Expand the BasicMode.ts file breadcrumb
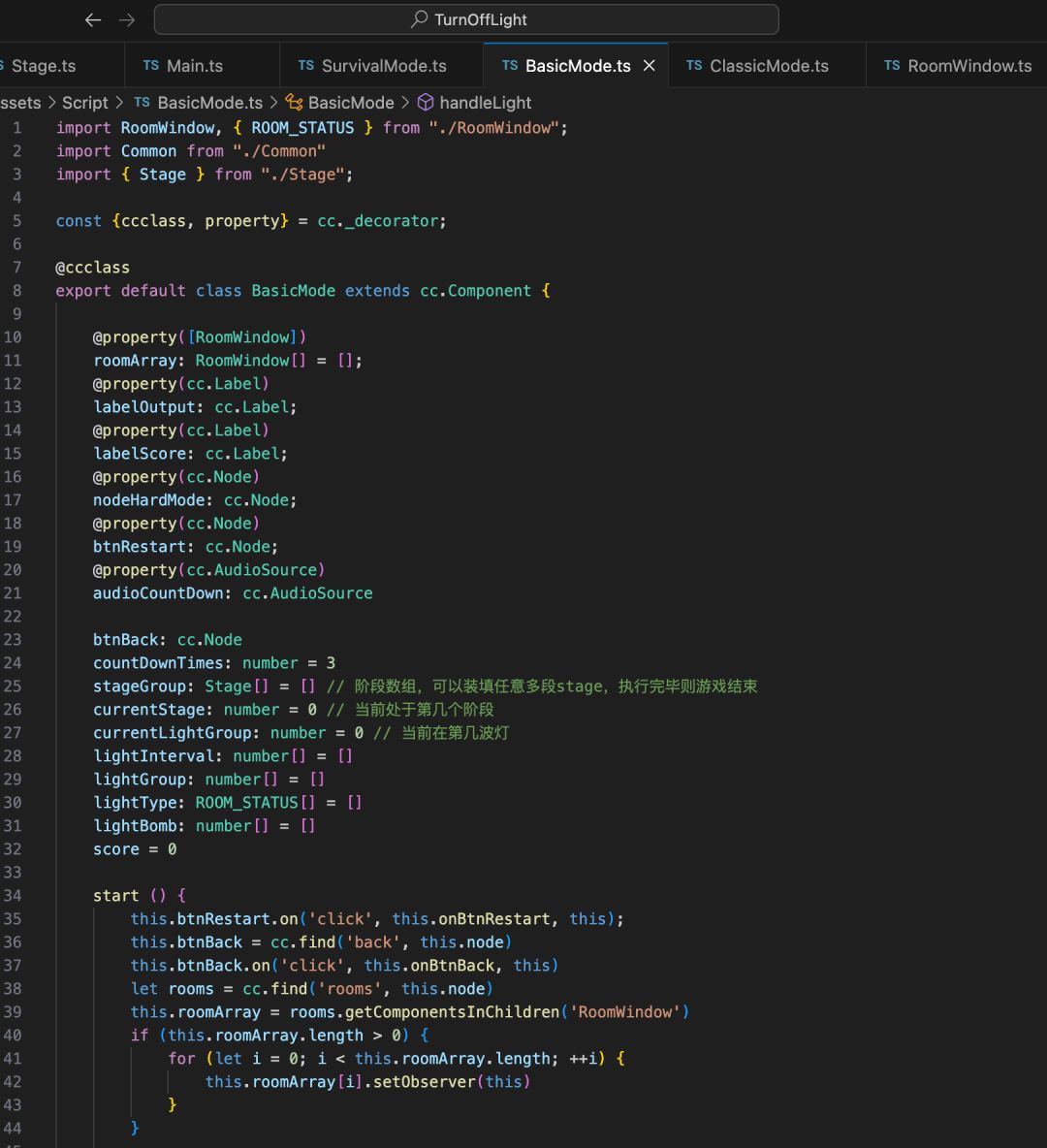Image resolution: width=1047 pixels, height=1148 pixels. pyautogui.click(x=209, y=103)
